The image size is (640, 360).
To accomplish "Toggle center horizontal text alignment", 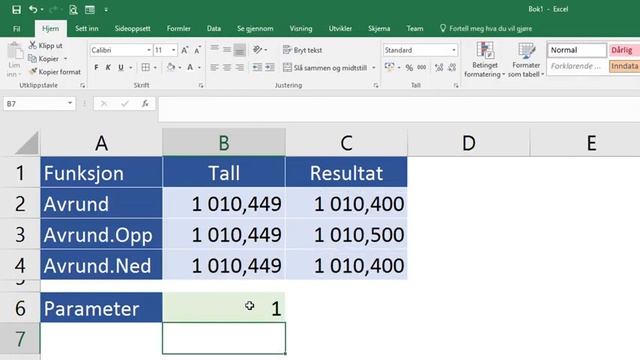I will (x=227, y=67).
